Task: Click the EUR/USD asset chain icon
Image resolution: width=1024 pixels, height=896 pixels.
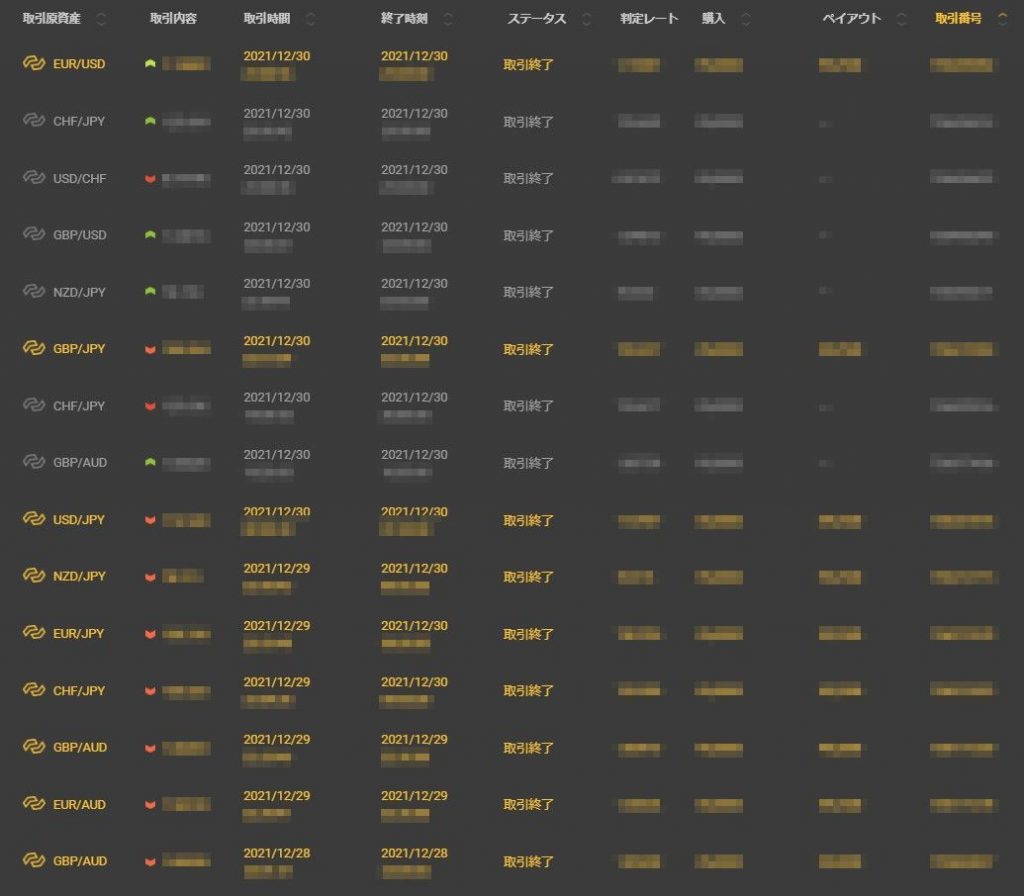Action: pyautogui.click(x=35, y=64)
